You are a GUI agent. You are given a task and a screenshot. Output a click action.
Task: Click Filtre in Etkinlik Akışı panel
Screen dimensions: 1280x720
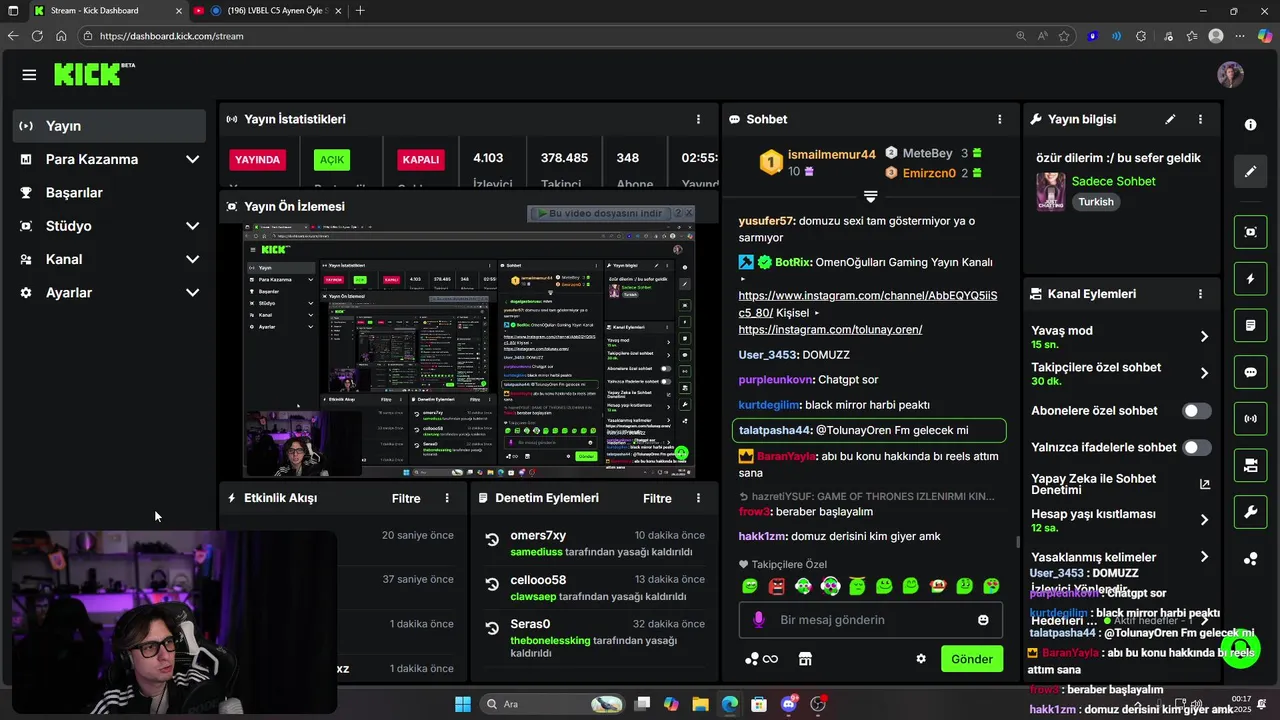pyautogui.click(x=406, y=498)
